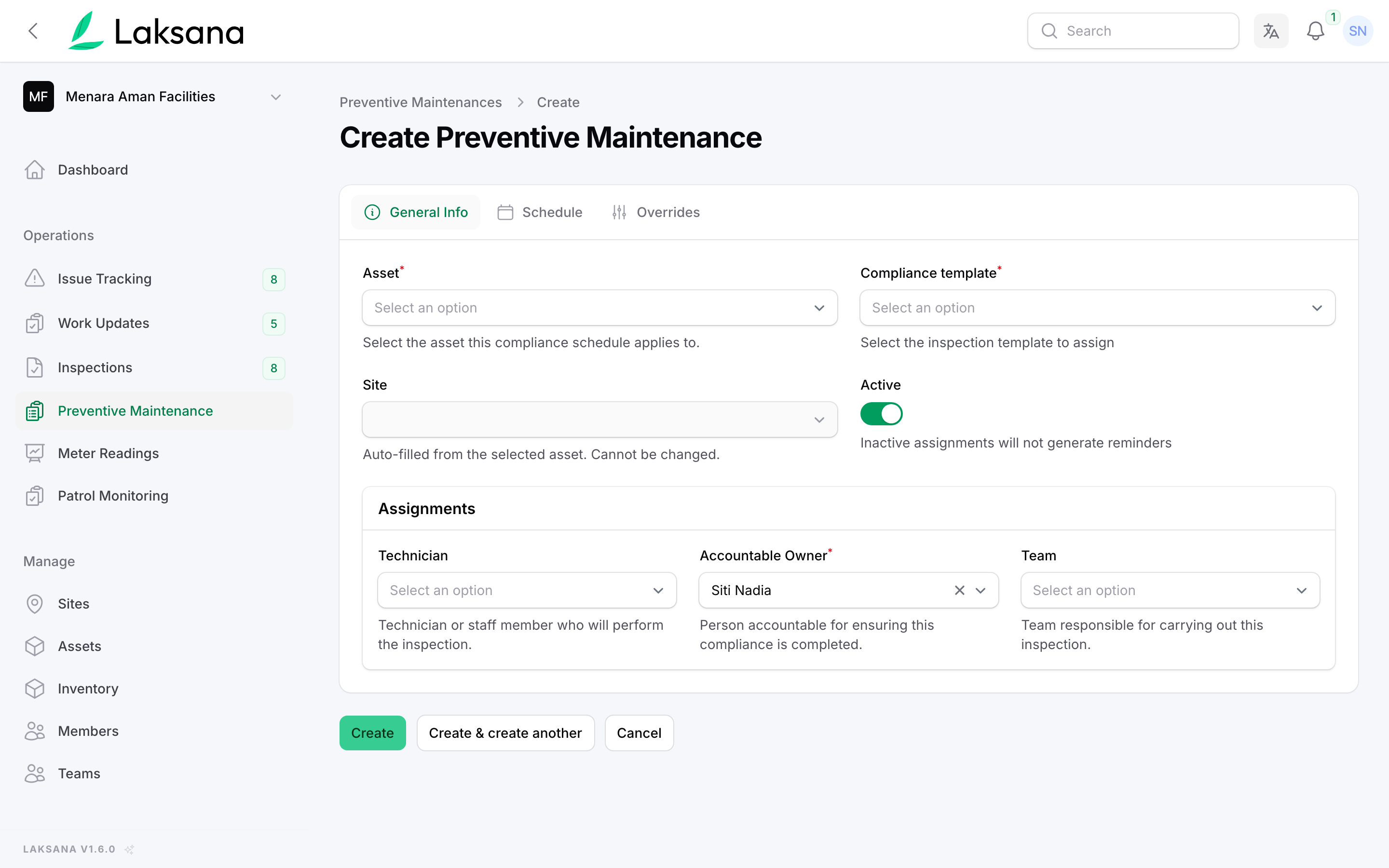Image resolution: width=1389 pixels, height=868 pixels.
Task: Follow the Preventive Maintenances breadcrumb link
Action: coord(420,102)
